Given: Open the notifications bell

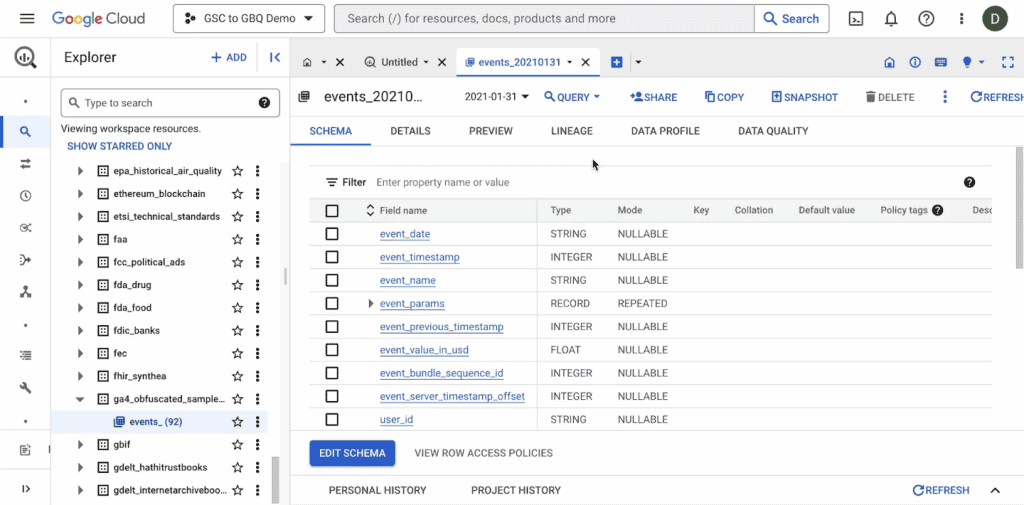Looking at the screenshot, I should pyautogui.click(x=891, y=19).
